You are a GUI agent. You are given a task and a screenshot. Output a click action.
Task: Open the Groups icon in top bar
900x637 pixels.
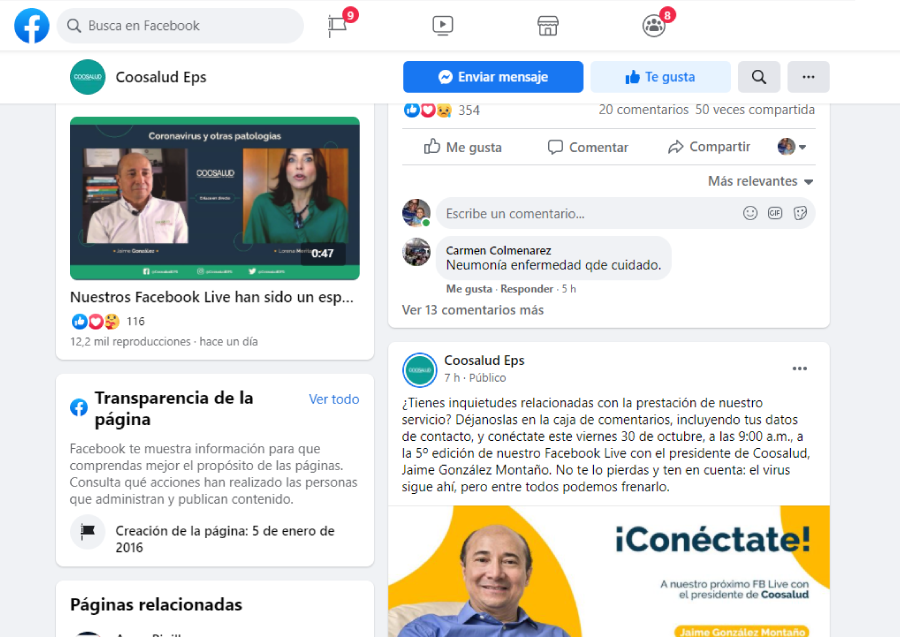click(x=654, y=26)
